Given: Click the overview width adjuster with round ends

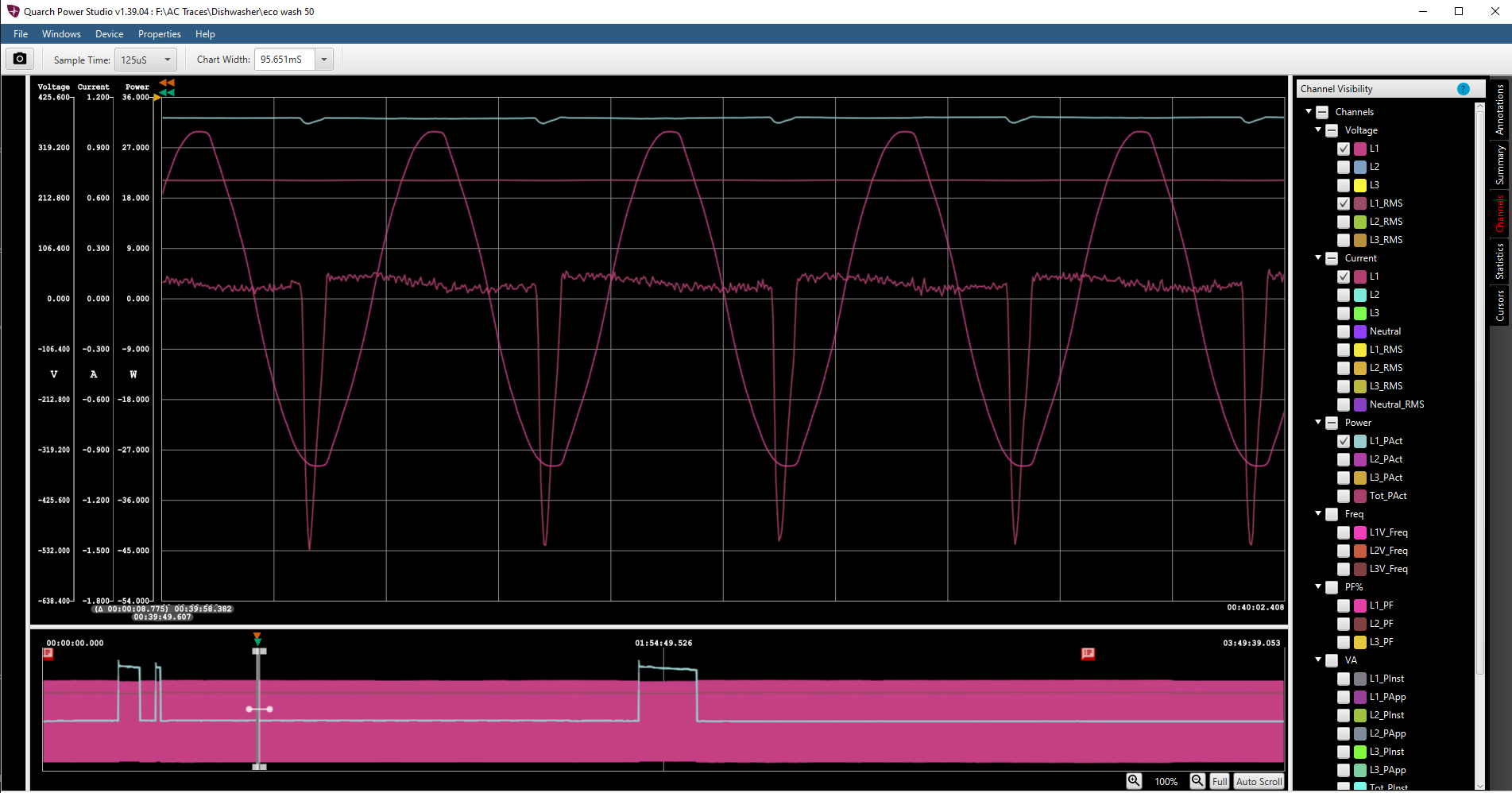Looking at the screenshot, I should [259, 709].
